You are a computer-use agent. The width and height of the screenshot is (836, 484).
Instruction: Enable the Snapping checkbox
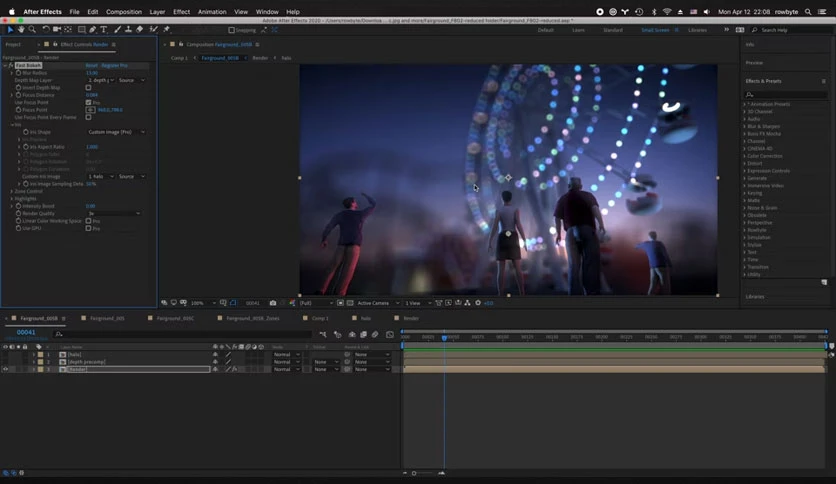pyautogui.click(x=231, y=30)
